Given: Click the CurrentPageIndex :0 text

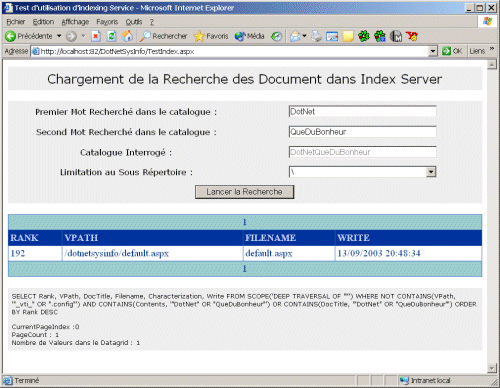Looking at the screenshot, I should (x=45, y=327).
